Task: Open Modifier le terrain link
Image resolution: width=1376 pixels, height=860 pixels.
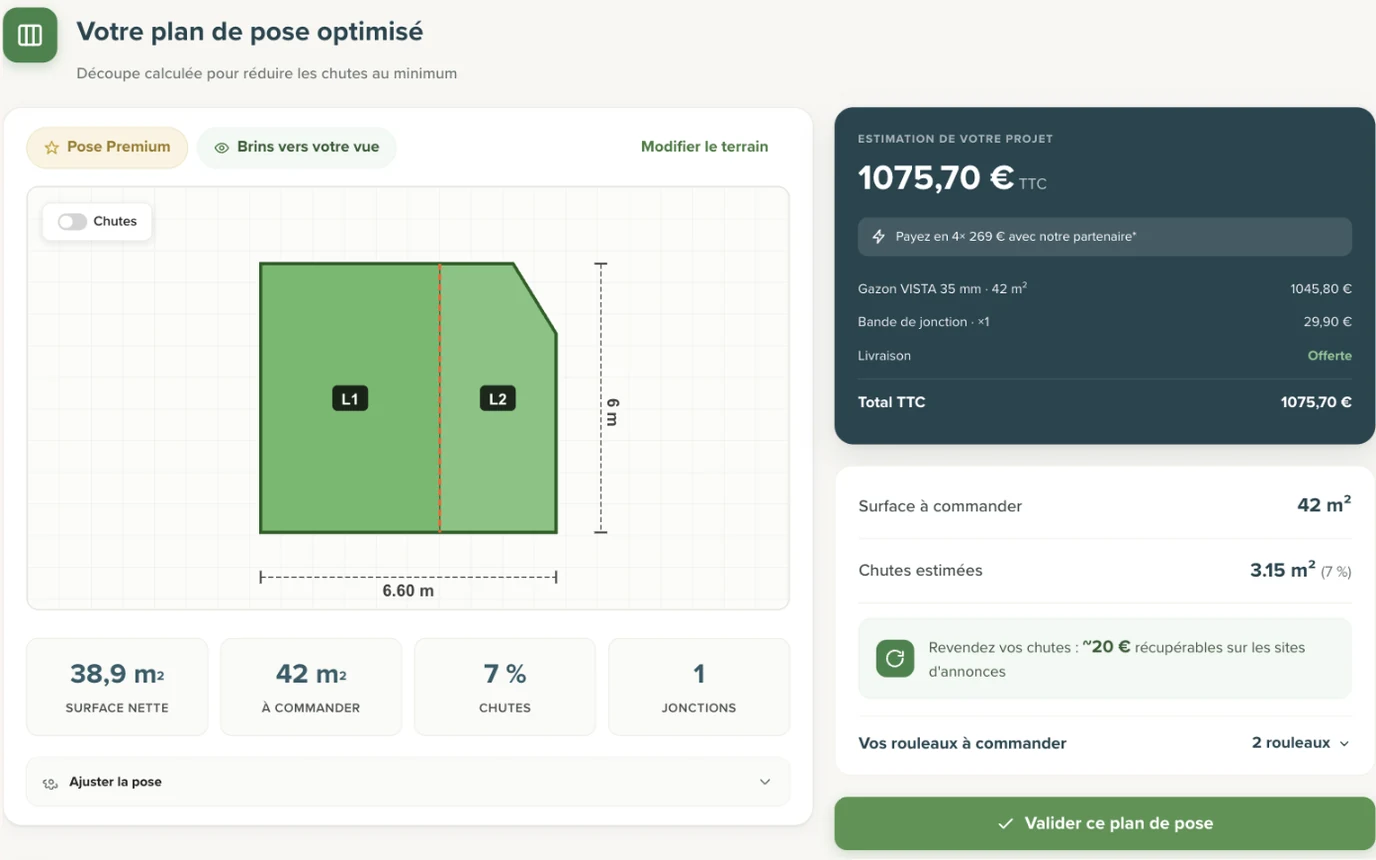Action: click(x=705, y=147)
